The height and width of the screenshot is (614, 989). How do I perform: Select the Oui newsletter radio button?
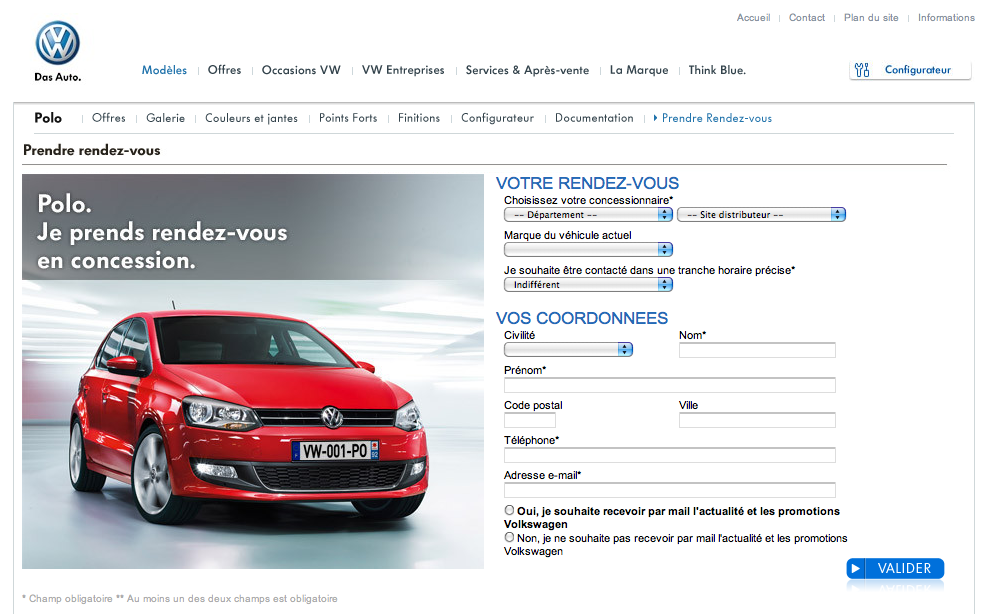tap(509, 510)
